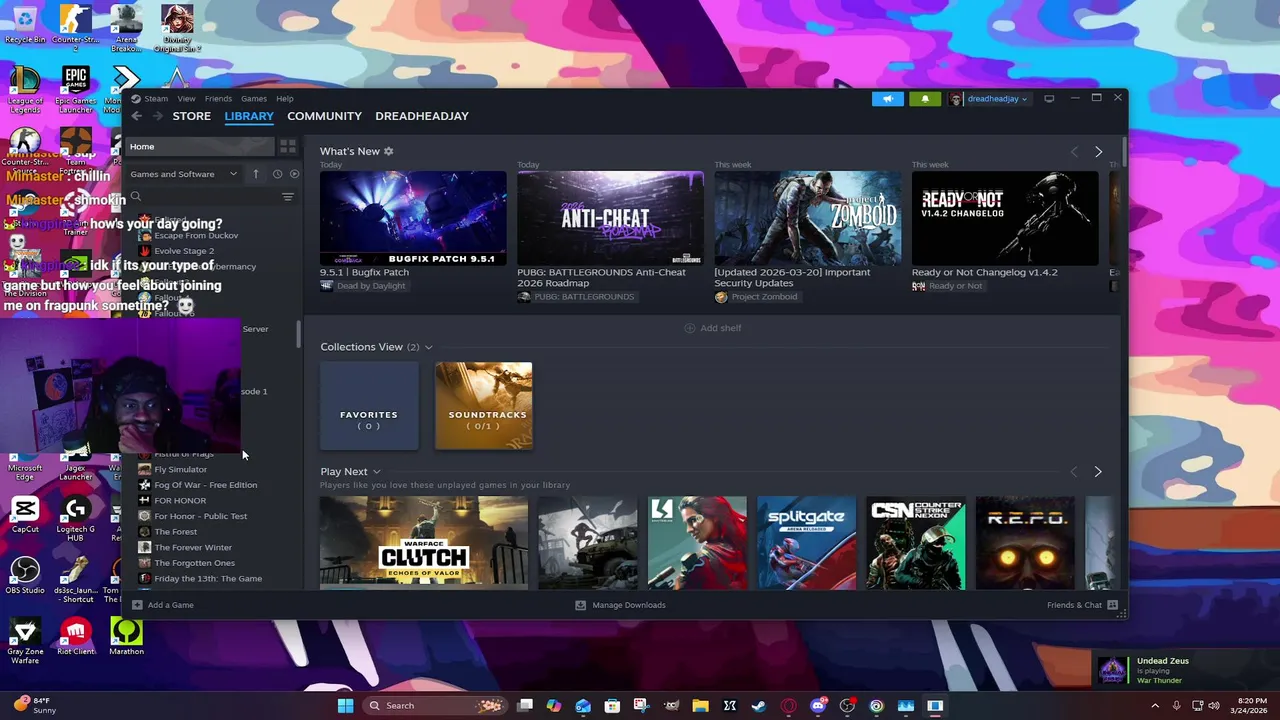Expand Games and Software filter dropdown
This screenshot has width=1280, height=720.
pyautogui.click(x=184, y=174)
